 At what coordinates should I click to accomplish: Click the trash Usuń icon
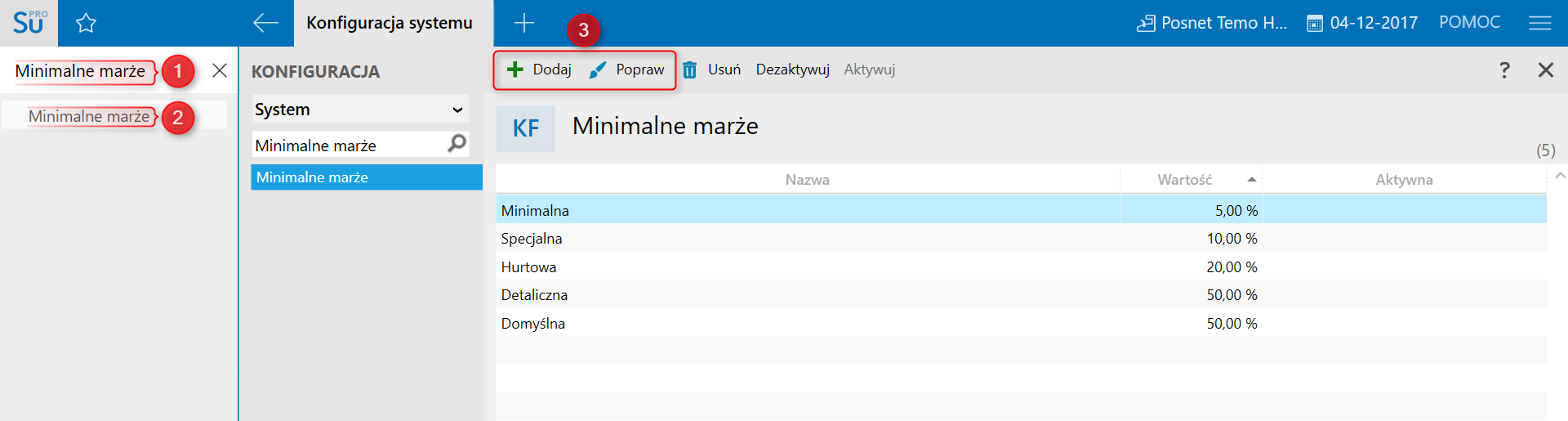(x=690, y=70)
